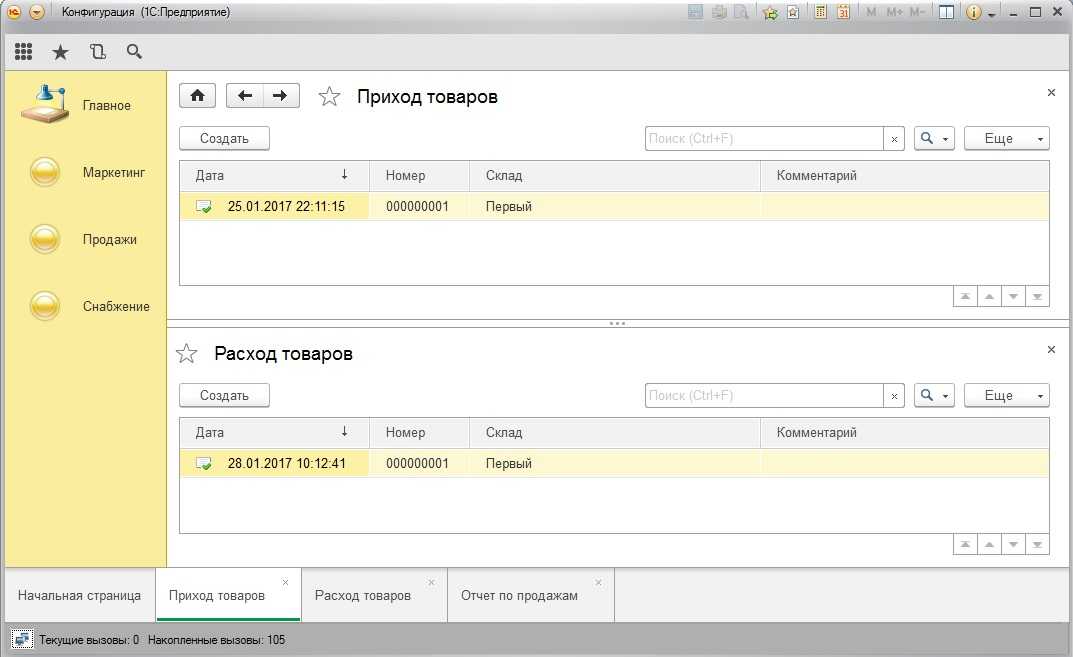Close the Расход товаров form panel
The width and height of the screenshot is (1073, 657).
(1051, 350)
